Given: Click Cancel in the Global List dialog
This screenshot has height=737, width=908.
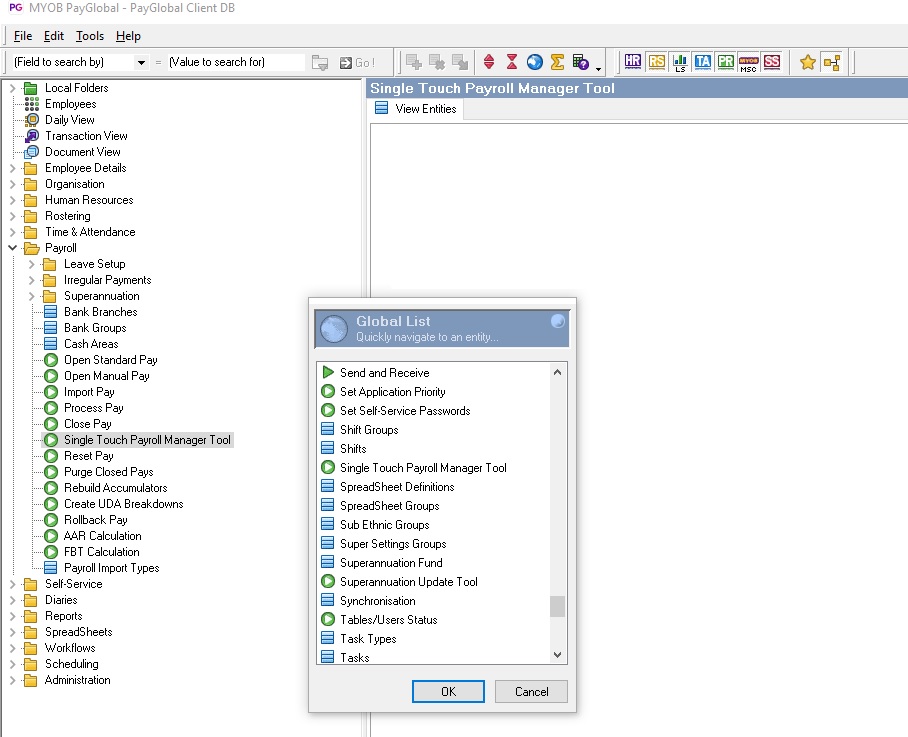Looking at the screenshot, I should tap(532, 691).
